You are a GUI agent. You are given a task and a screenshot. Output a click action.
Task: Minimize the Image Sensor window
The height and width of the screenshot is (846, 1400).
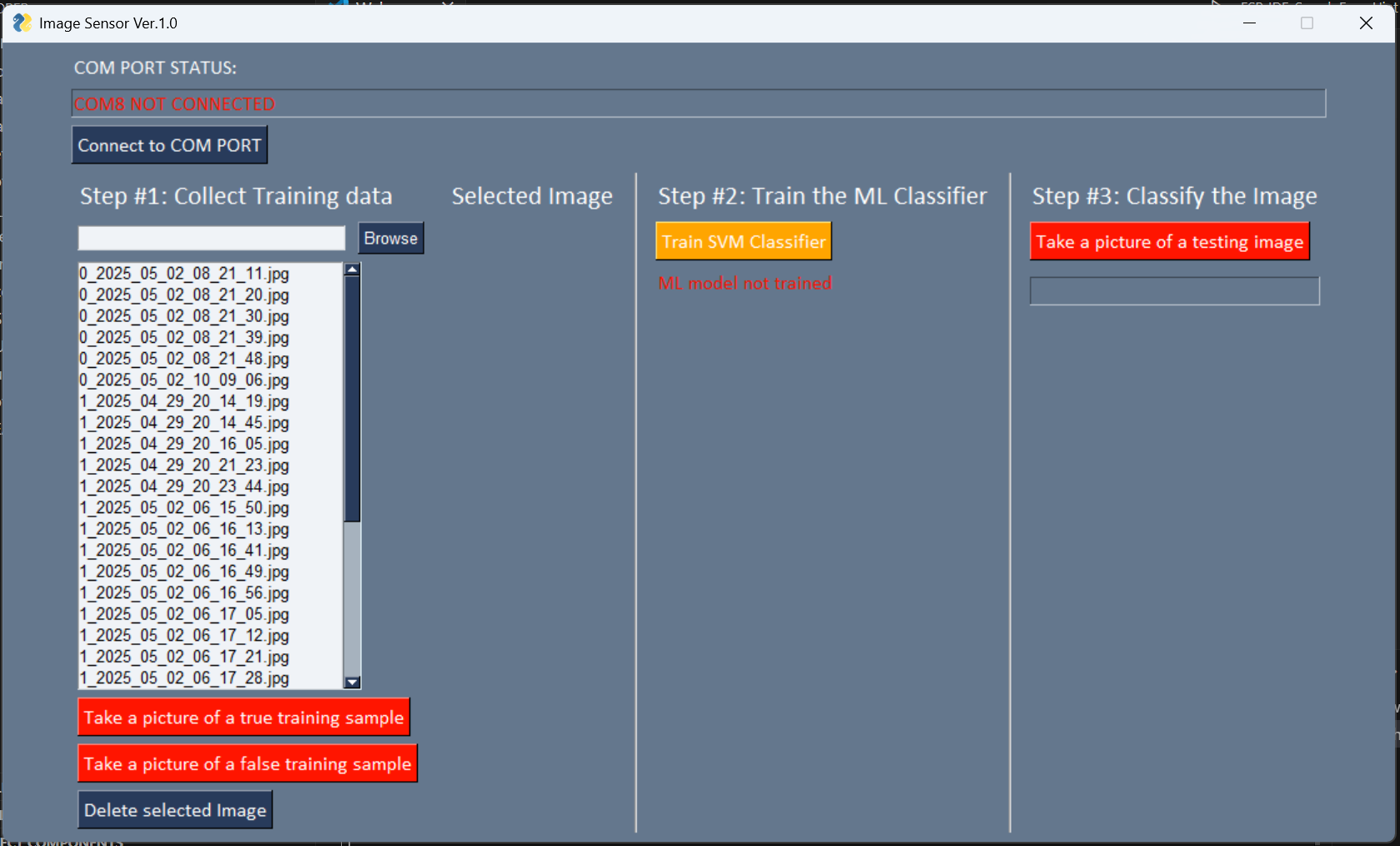tap(1248, 23)
